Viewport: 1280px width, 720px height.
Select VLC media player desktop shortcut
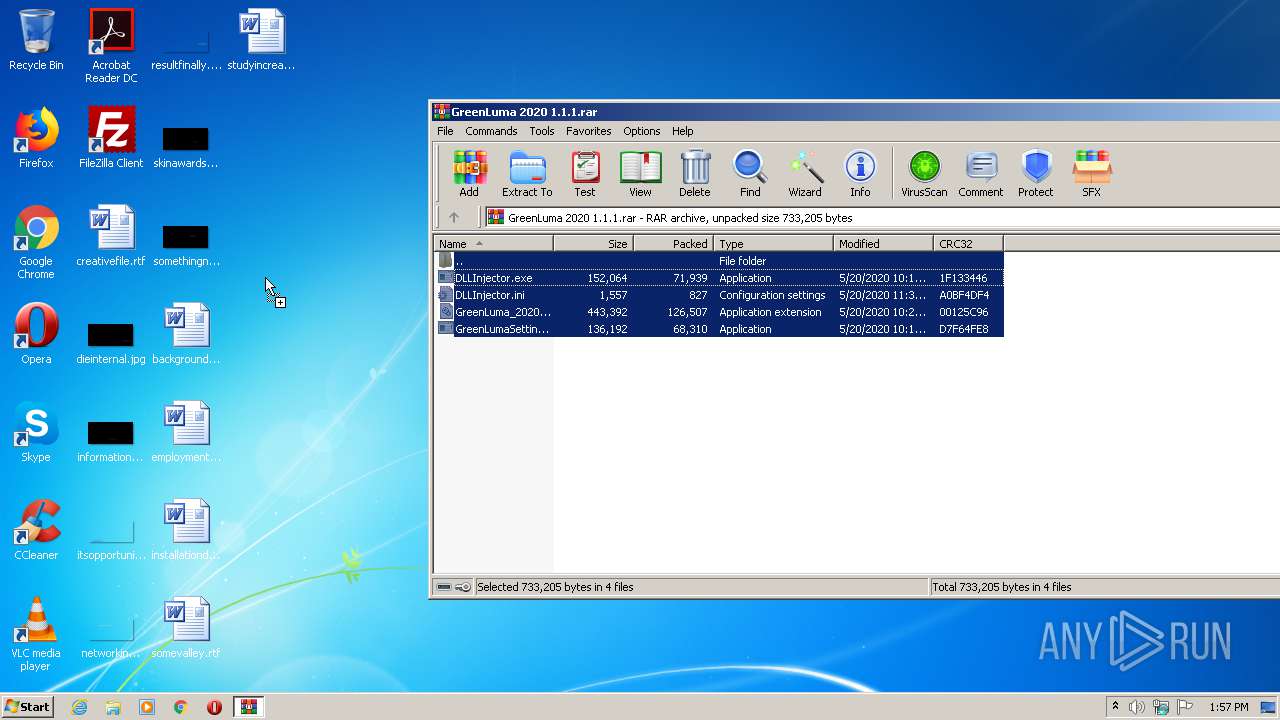(x=36, y=634)
